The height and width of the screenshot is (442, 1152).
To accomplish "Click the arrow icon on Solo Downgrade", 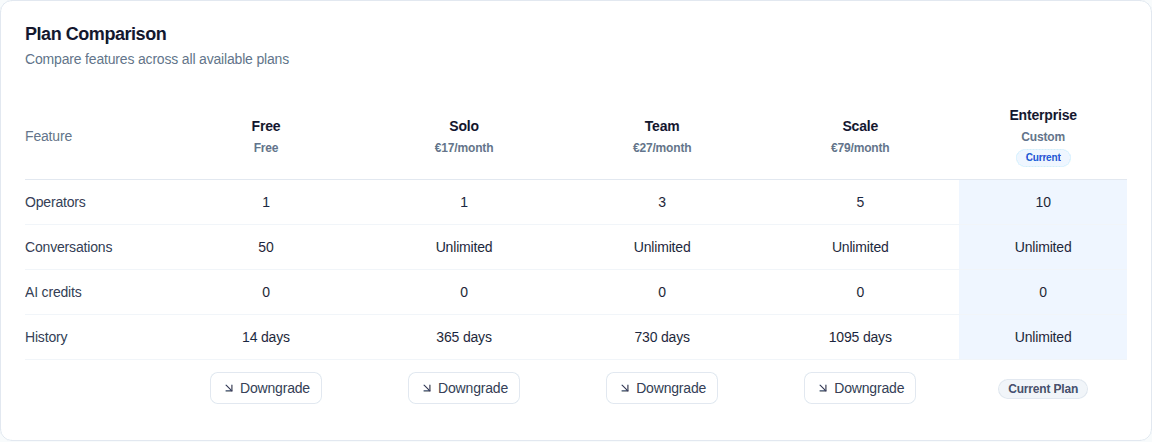I will point(427,388).
